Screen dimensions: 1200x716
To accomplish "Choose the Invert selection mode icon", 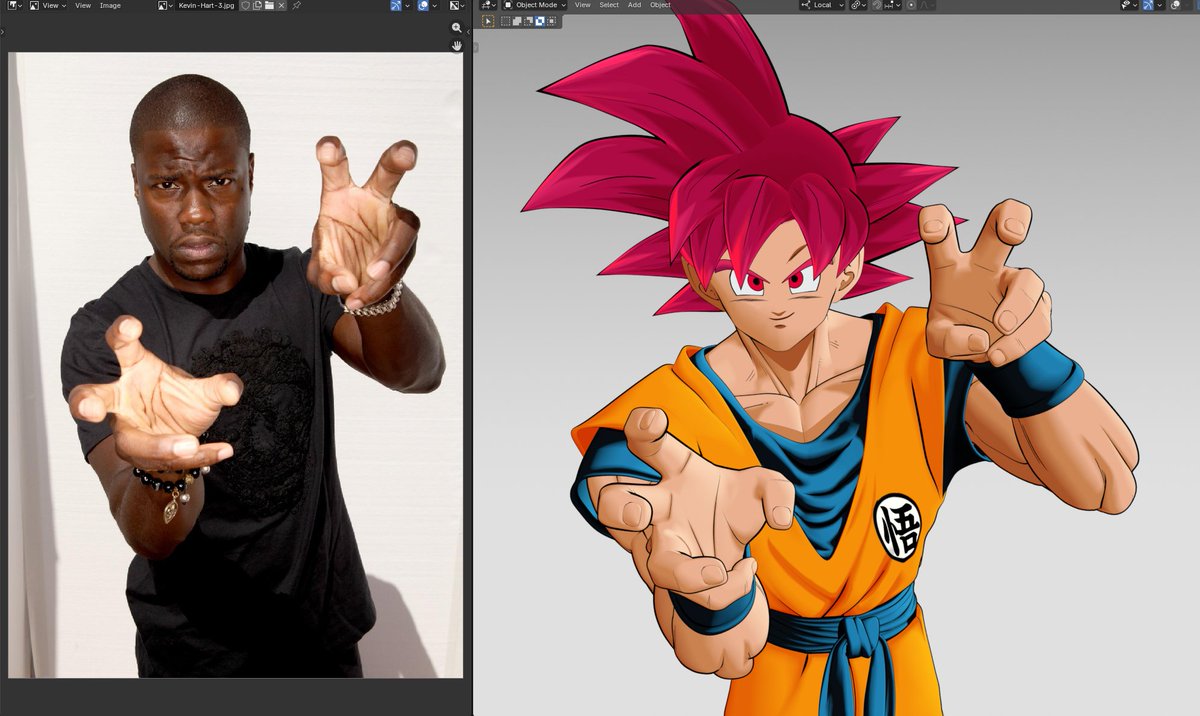I will [540, 21].
